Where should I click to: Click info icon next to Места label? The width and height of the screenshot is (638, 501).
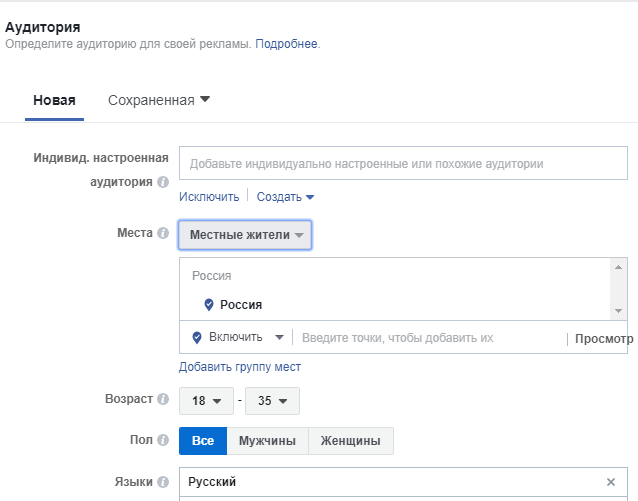163,233
